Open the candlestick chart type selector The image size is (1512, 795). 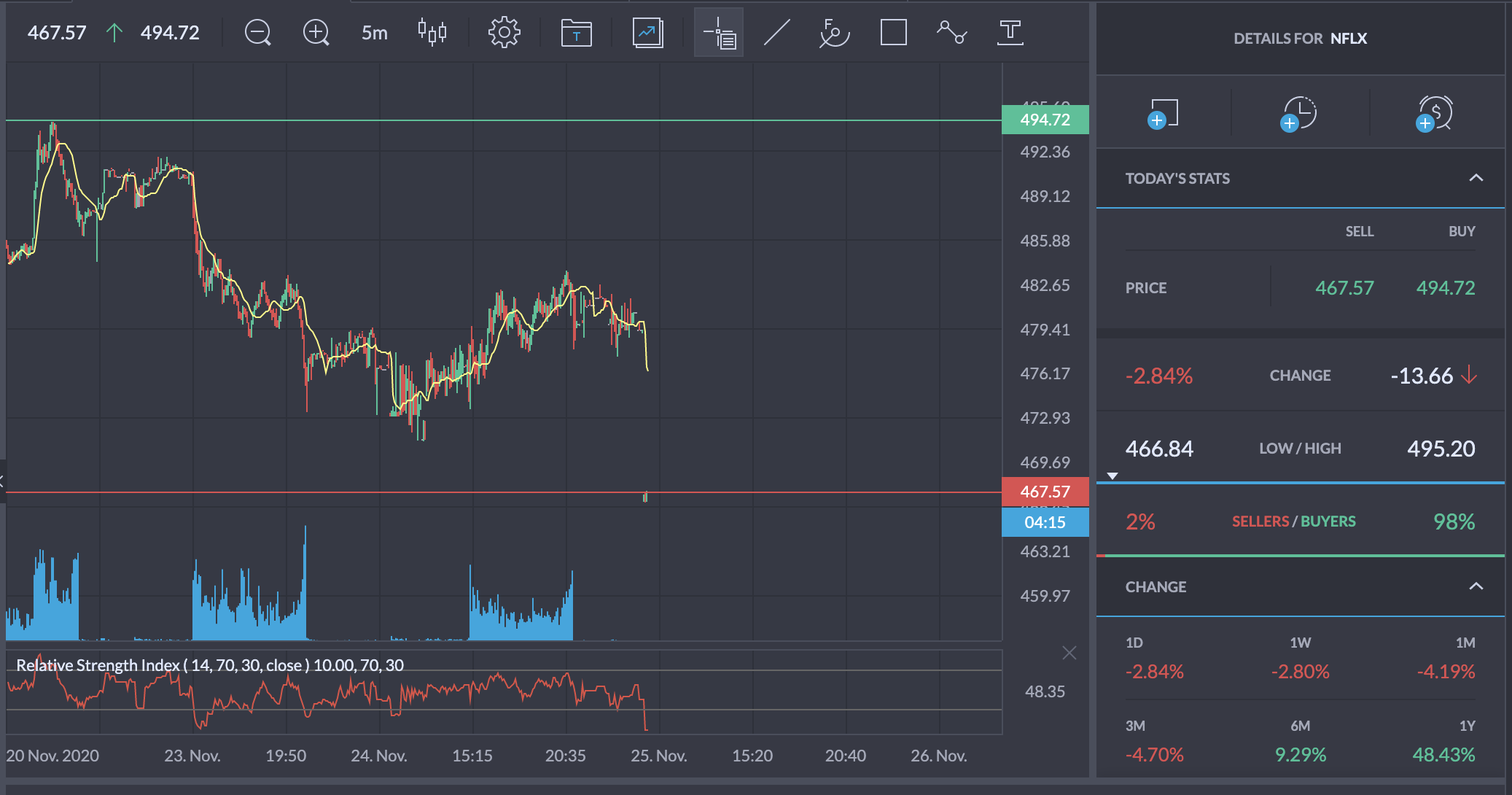coord(432,33)
